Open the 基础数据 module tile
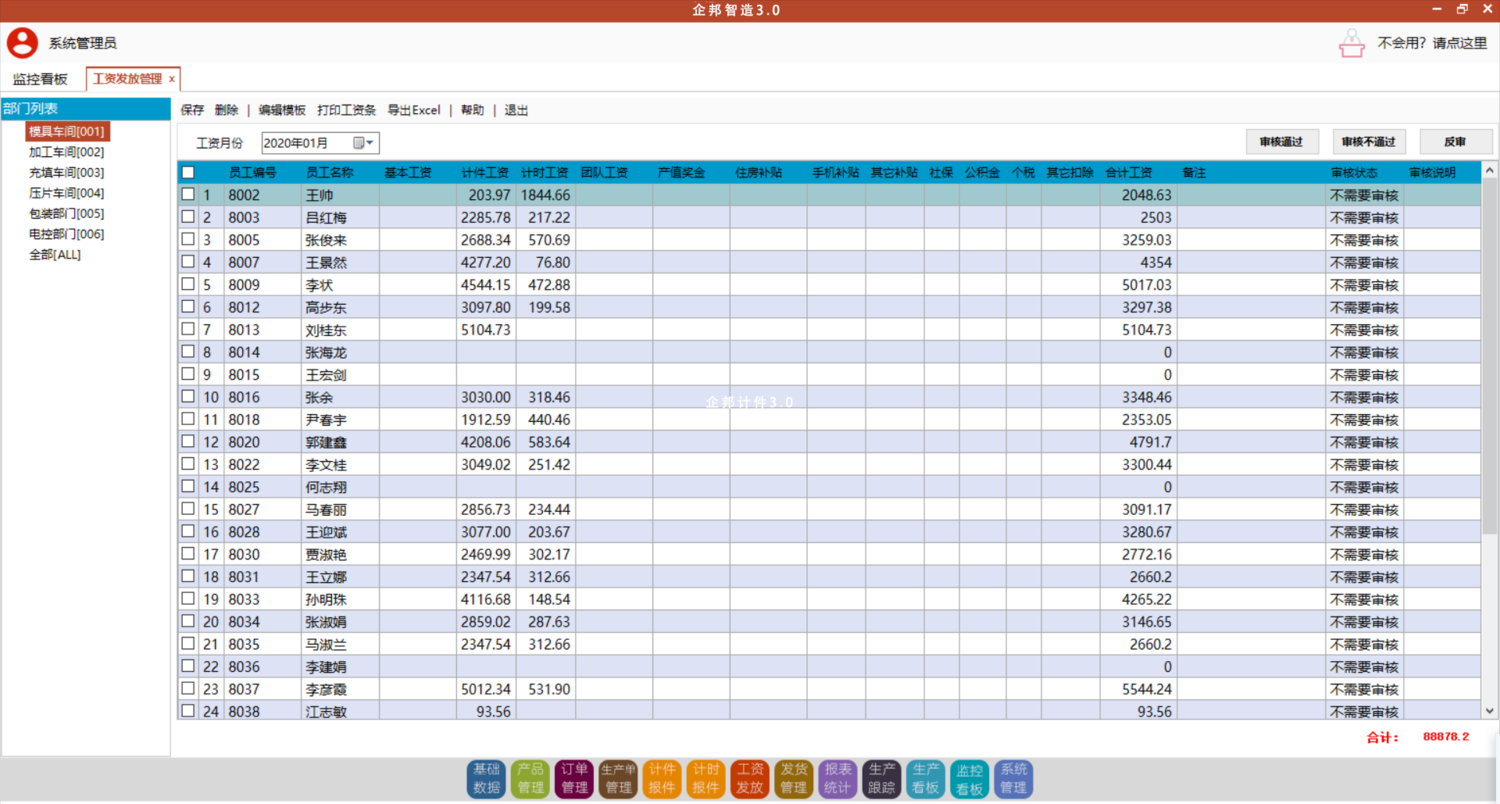Image resolution: width=1500 pixels, height=804 pixels. (x=486, y=778)
